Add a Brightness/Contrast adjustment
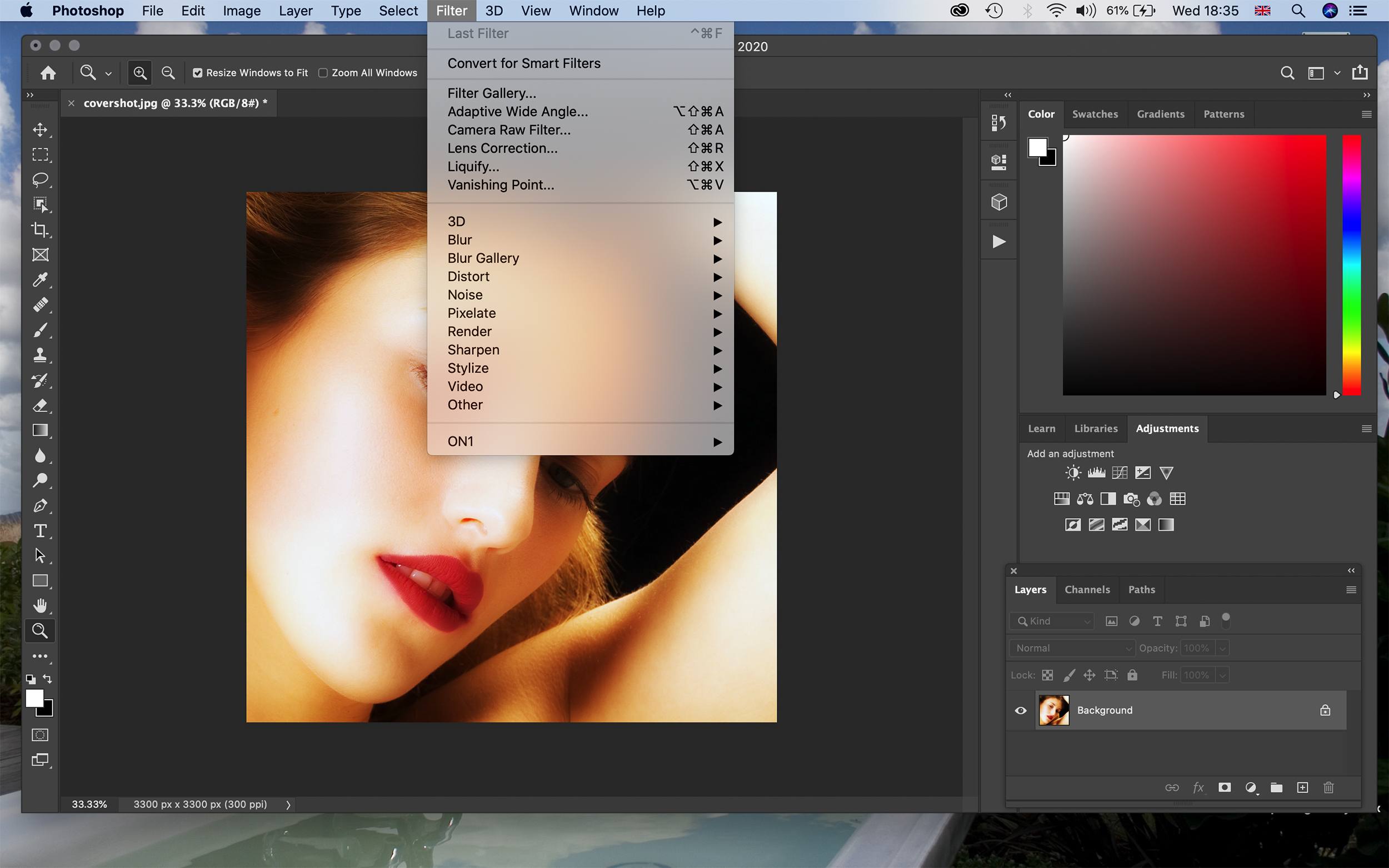Viewport: 1389px width, 868px height. [x=1073, y=473]
